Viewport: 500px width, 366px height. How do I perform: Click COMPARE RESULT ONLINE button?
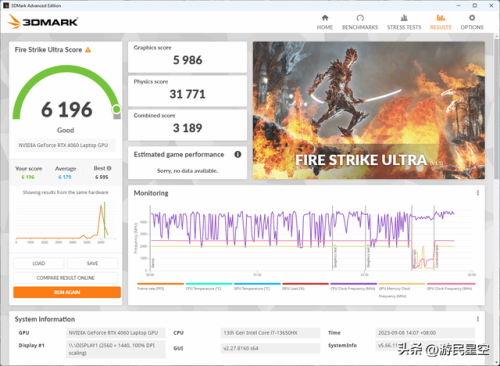(66, 278)
